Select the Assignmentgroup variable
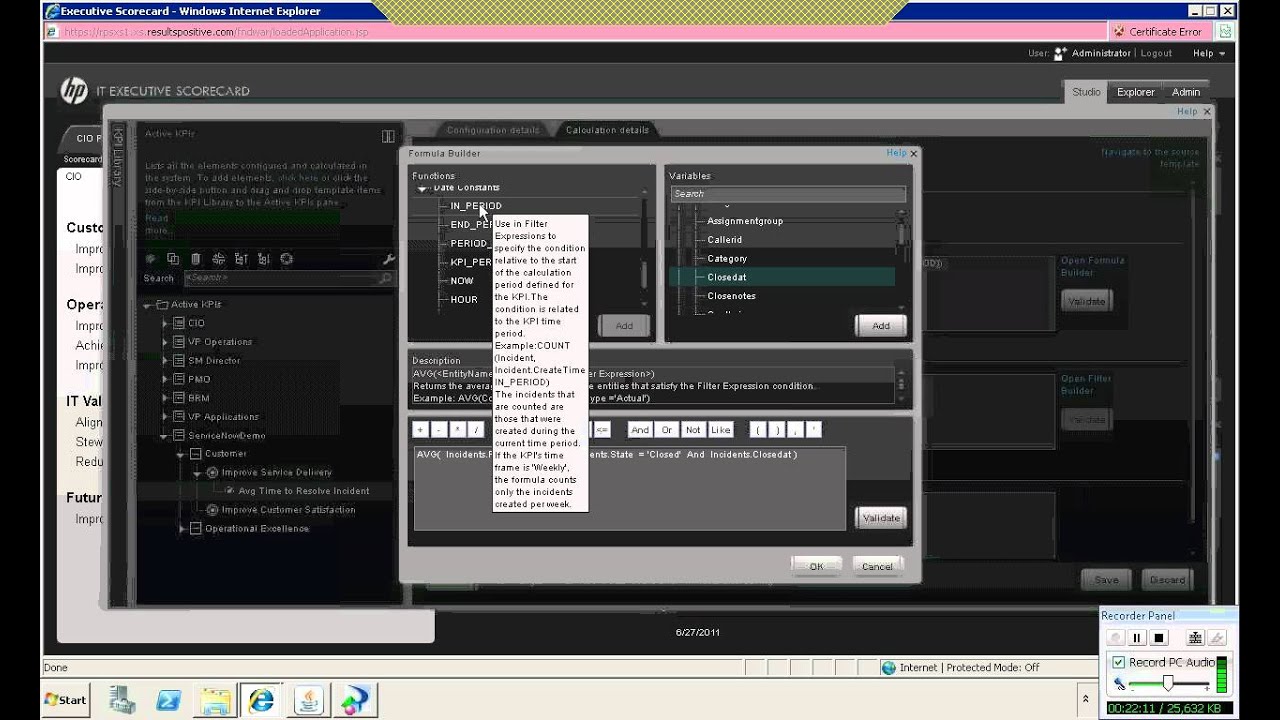This screenshot has width=1280, height=720. (745, 221)
